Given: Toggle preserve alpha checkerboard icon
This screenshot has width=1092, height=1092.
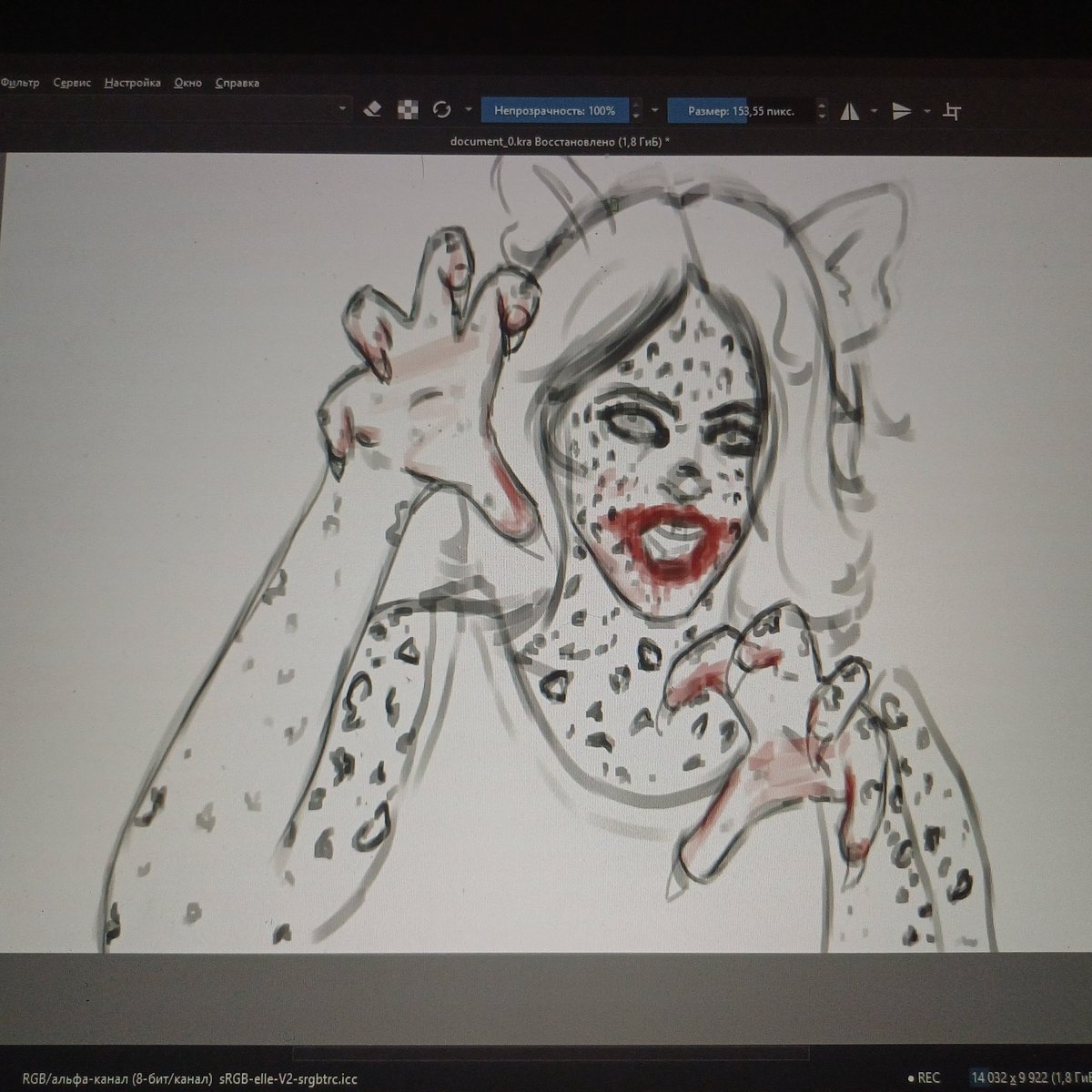Looking at the screenshot, I should (408, 109).
